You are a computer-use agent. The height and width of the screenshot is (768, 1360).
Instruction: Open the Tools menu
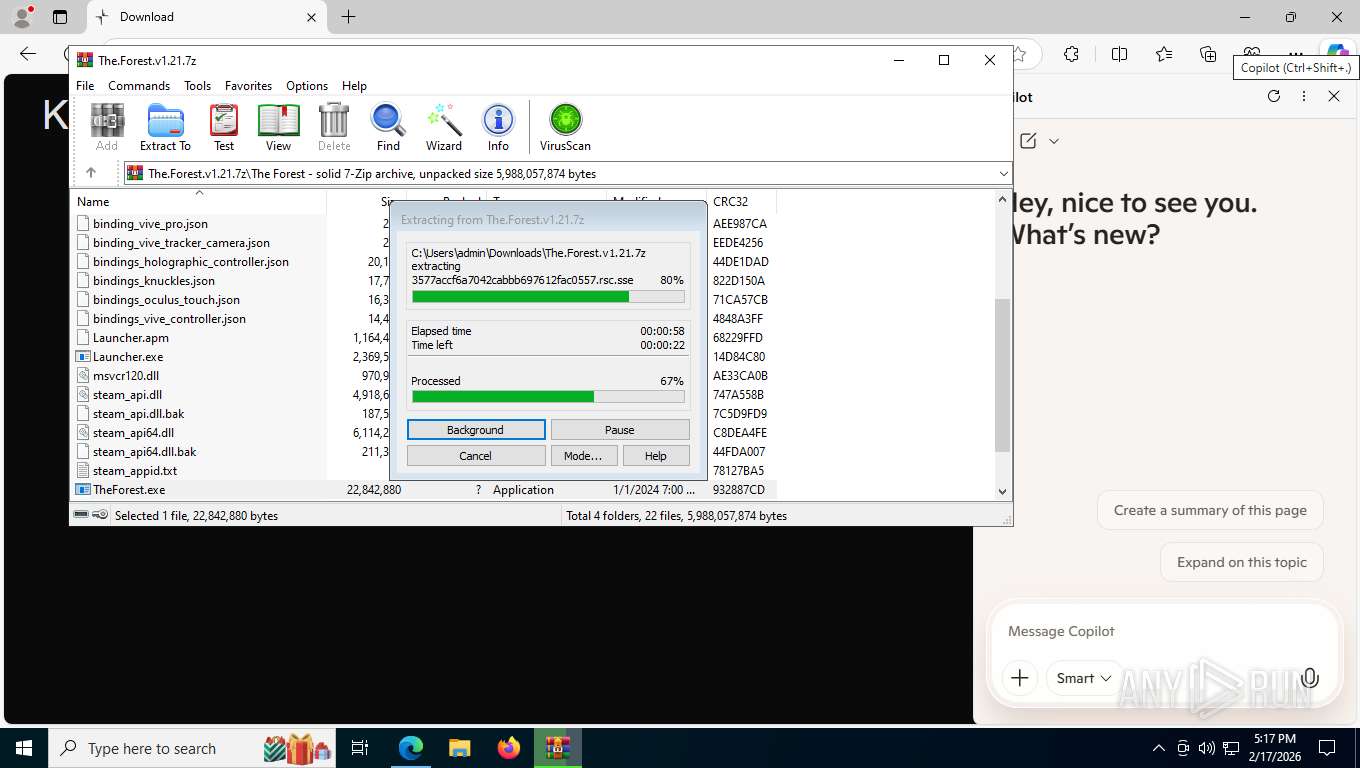coord(197,86)
